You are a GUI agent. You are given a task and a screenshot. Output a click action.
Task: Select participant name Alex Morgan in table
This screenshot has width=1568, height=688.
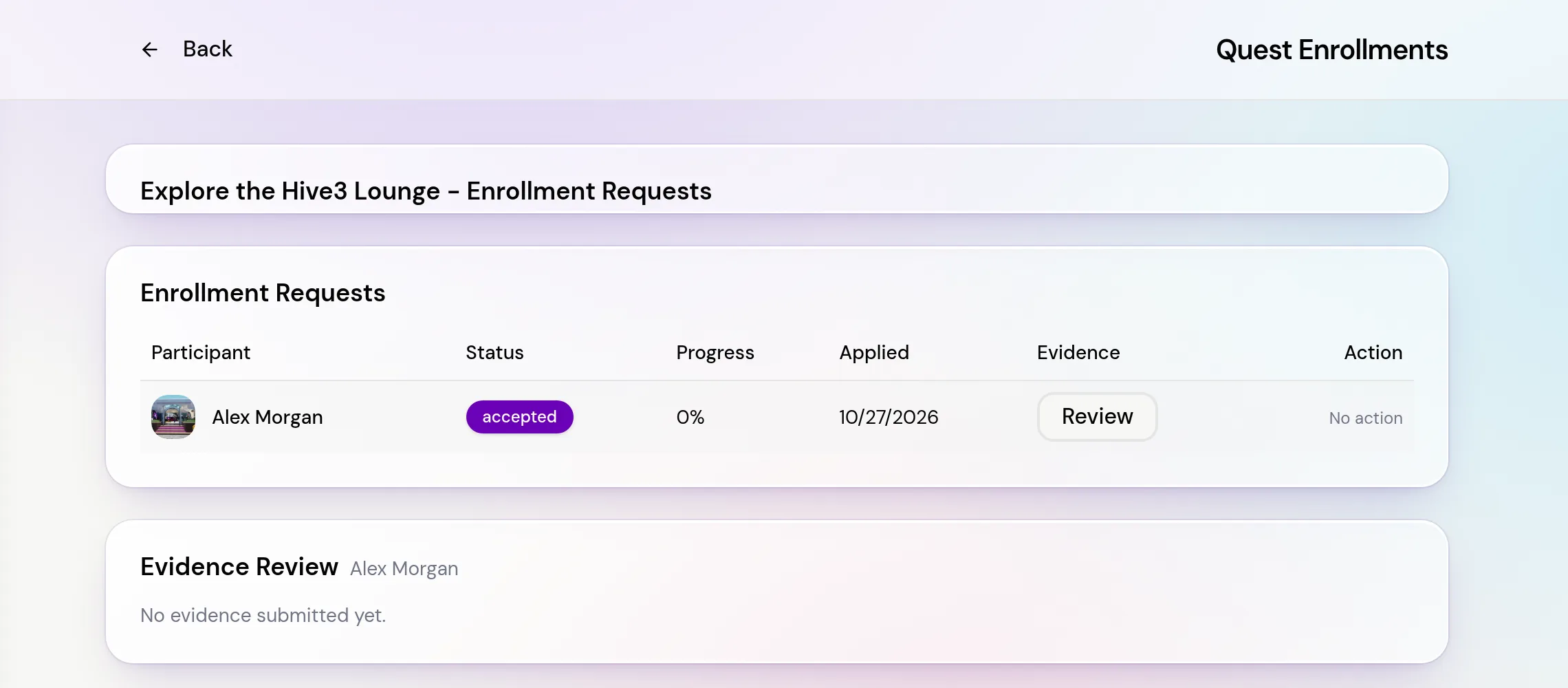point(268,417)
